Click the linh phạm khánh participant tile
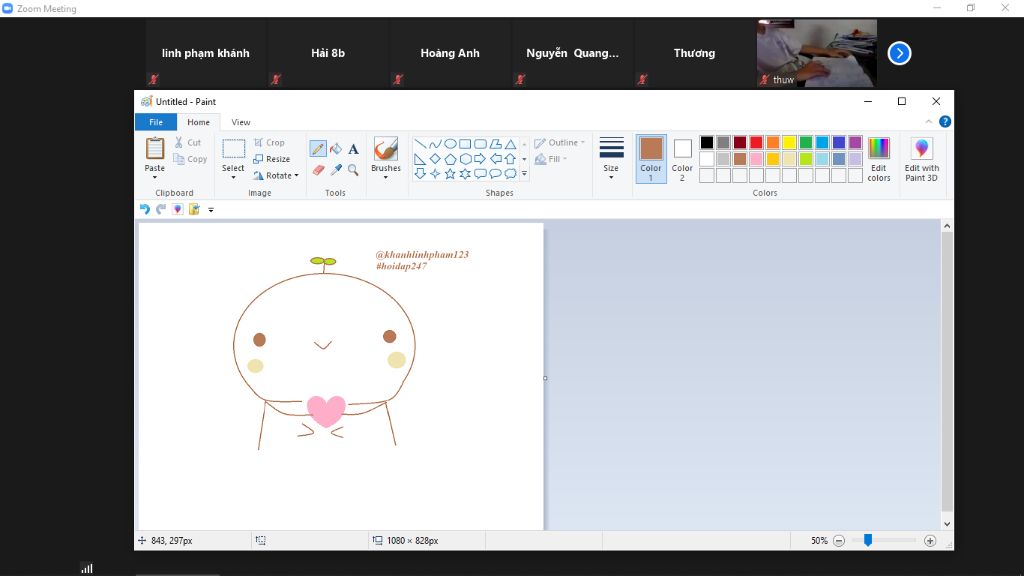1024x576 pixels. (x=206, y=53)
